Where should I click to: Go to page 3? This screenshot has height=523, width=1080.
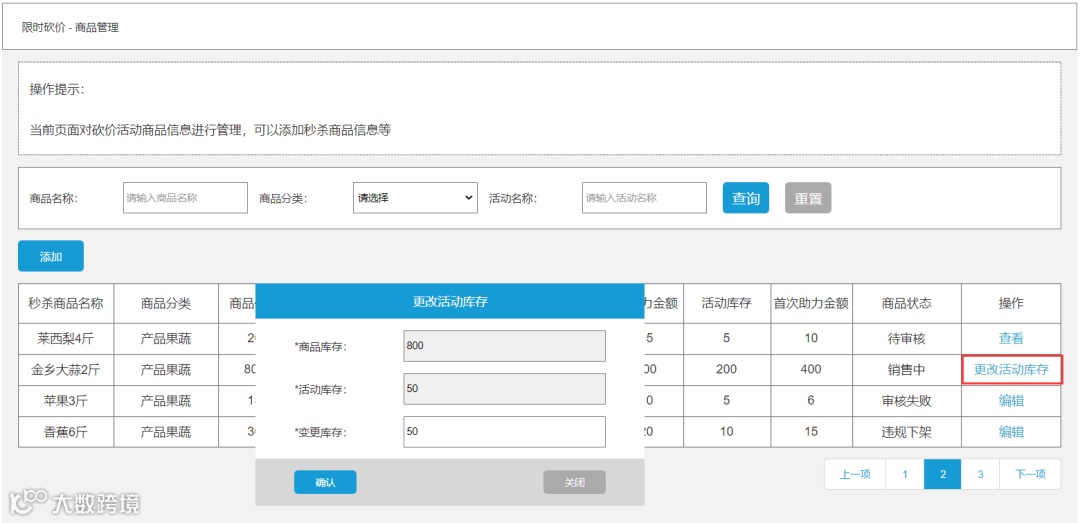[x=980, y=474]
